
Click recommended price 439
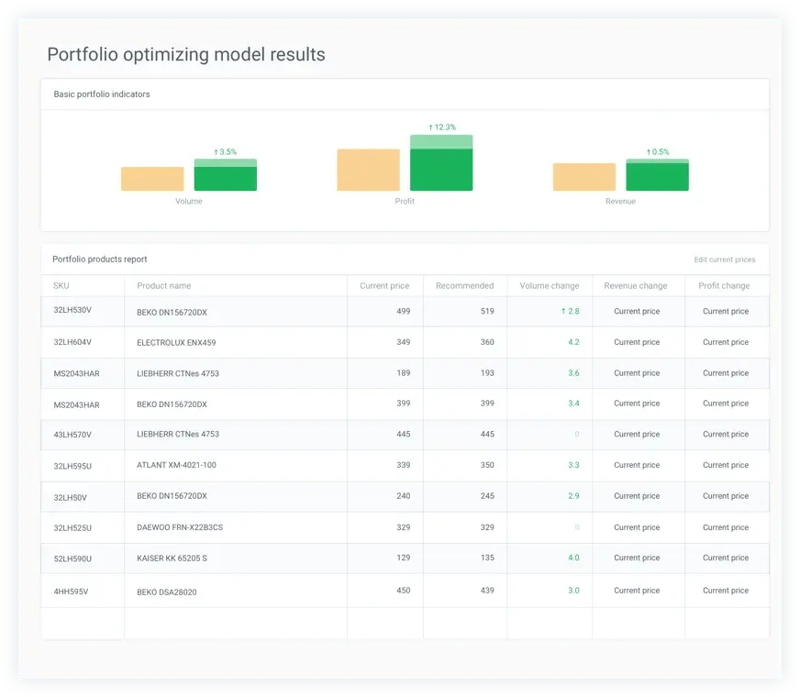click(x=487, y=591)
